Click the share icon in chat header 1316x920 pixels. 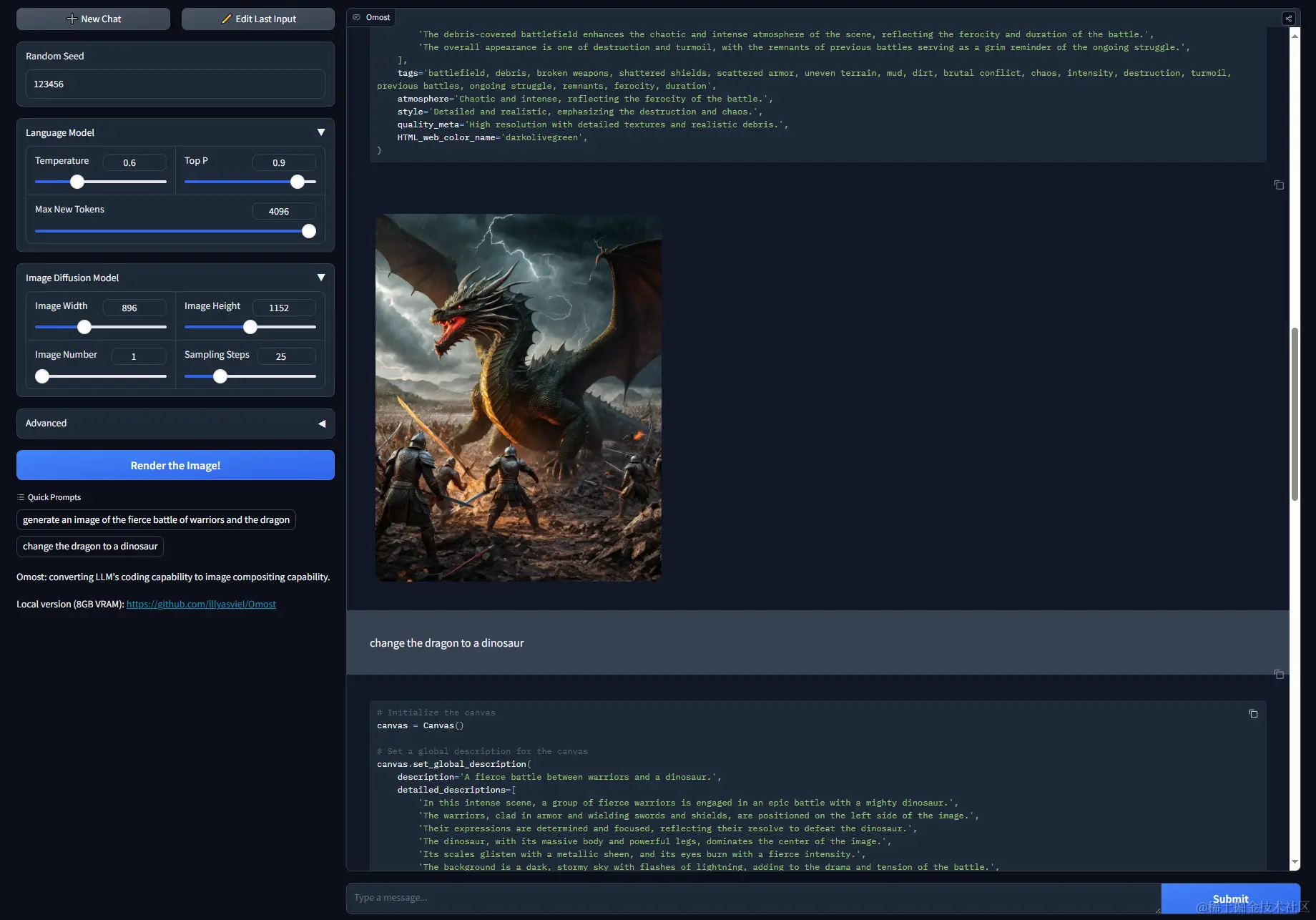click(1288, 19)
